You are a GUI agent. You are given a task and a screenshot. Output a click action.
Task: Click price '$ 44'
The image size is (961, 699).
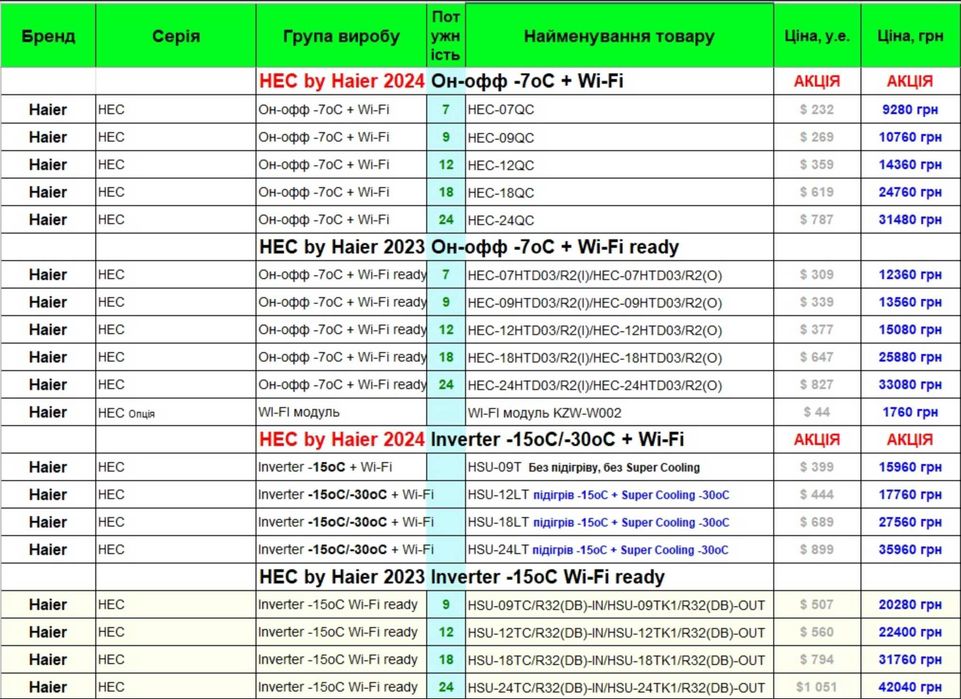pos(817,413)
